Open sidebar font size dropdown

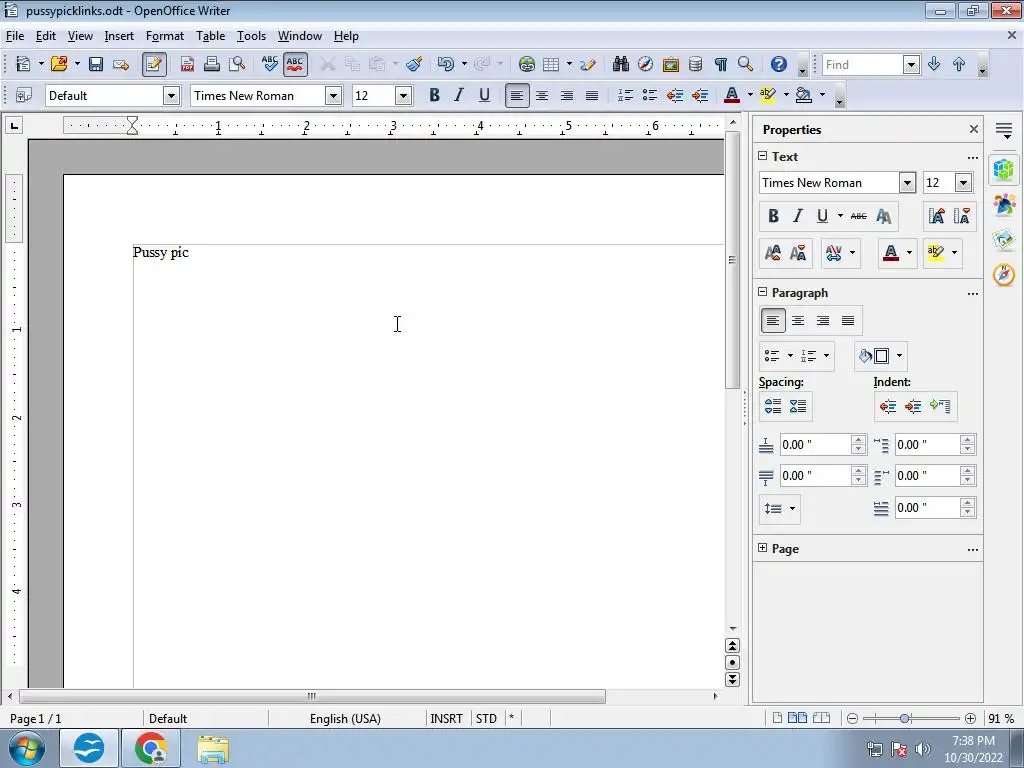pos(963,183)
